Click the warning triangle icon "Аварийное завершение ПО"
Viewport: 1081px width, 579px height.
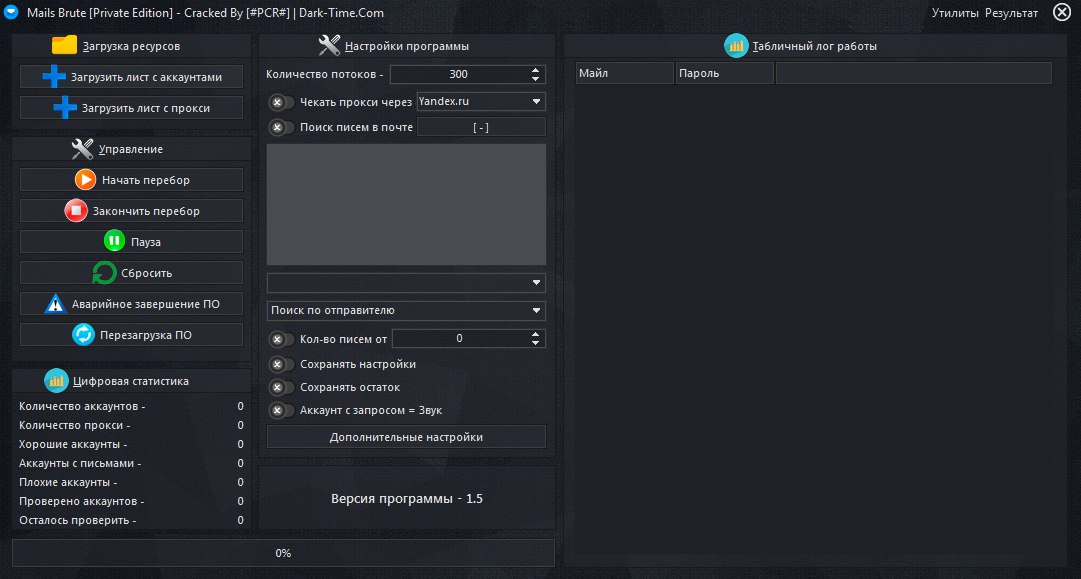point(56,304)
